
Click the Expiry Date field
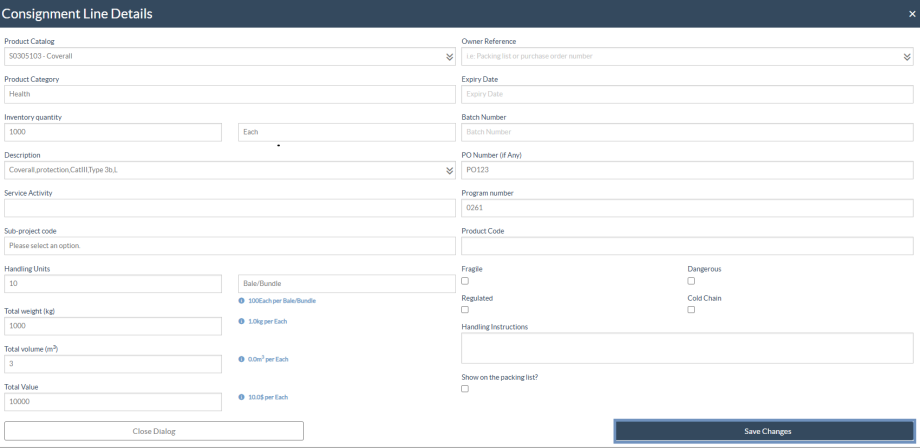coord(688,94)
